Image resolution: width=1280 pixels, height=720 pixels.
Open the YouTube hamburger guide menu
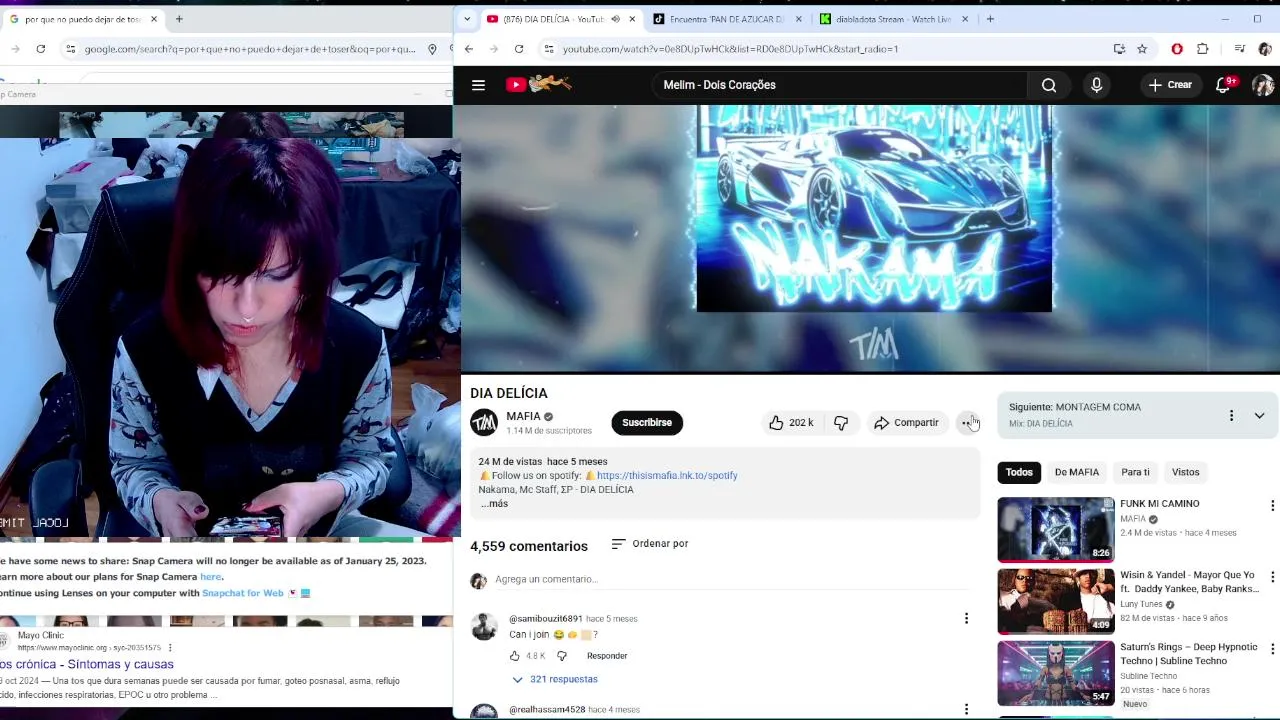[478, 85]
